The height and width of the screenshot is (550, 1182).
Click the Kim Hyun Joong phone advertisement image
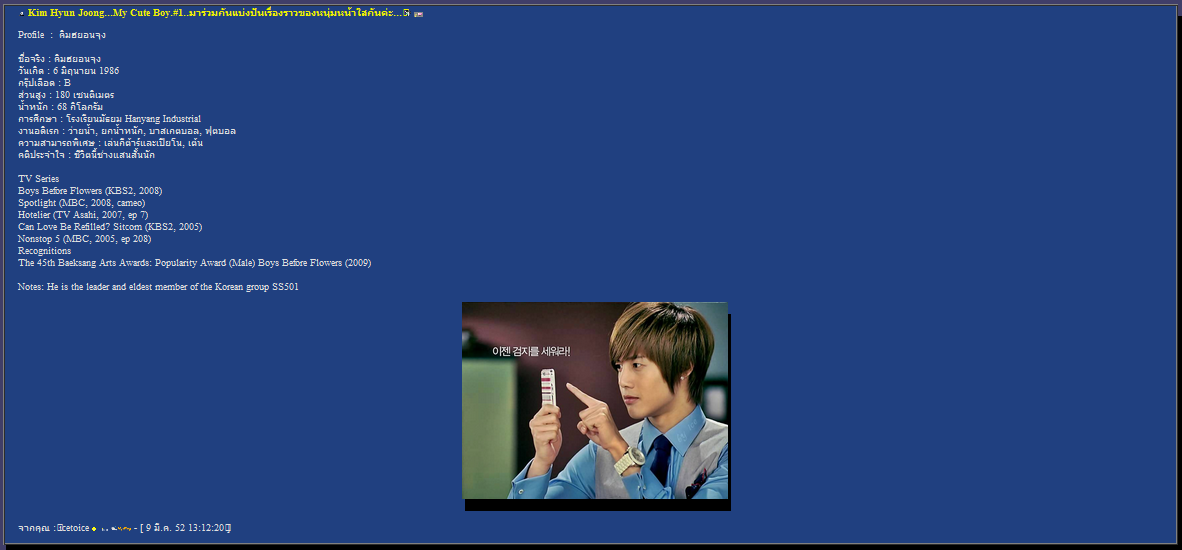[x=595, y=400]
